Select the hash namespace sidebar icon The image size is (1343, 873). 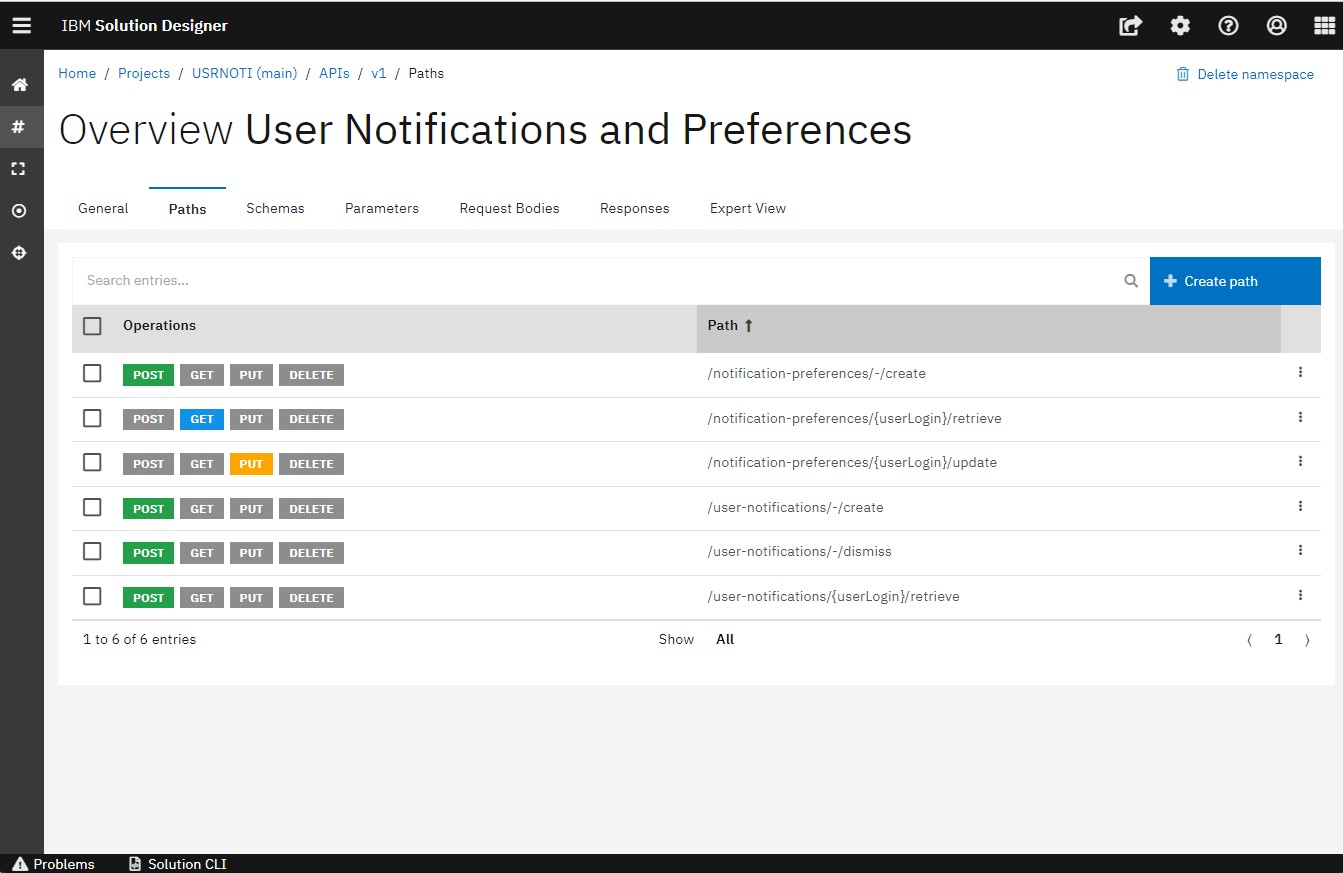click(x=19, y=127)
